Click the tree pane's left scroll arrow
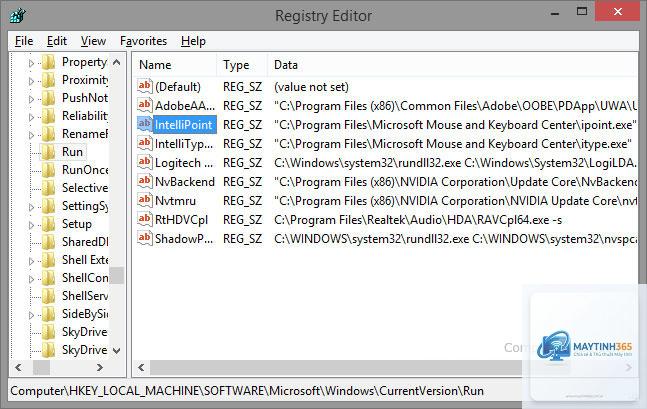 tap(18, 367)
